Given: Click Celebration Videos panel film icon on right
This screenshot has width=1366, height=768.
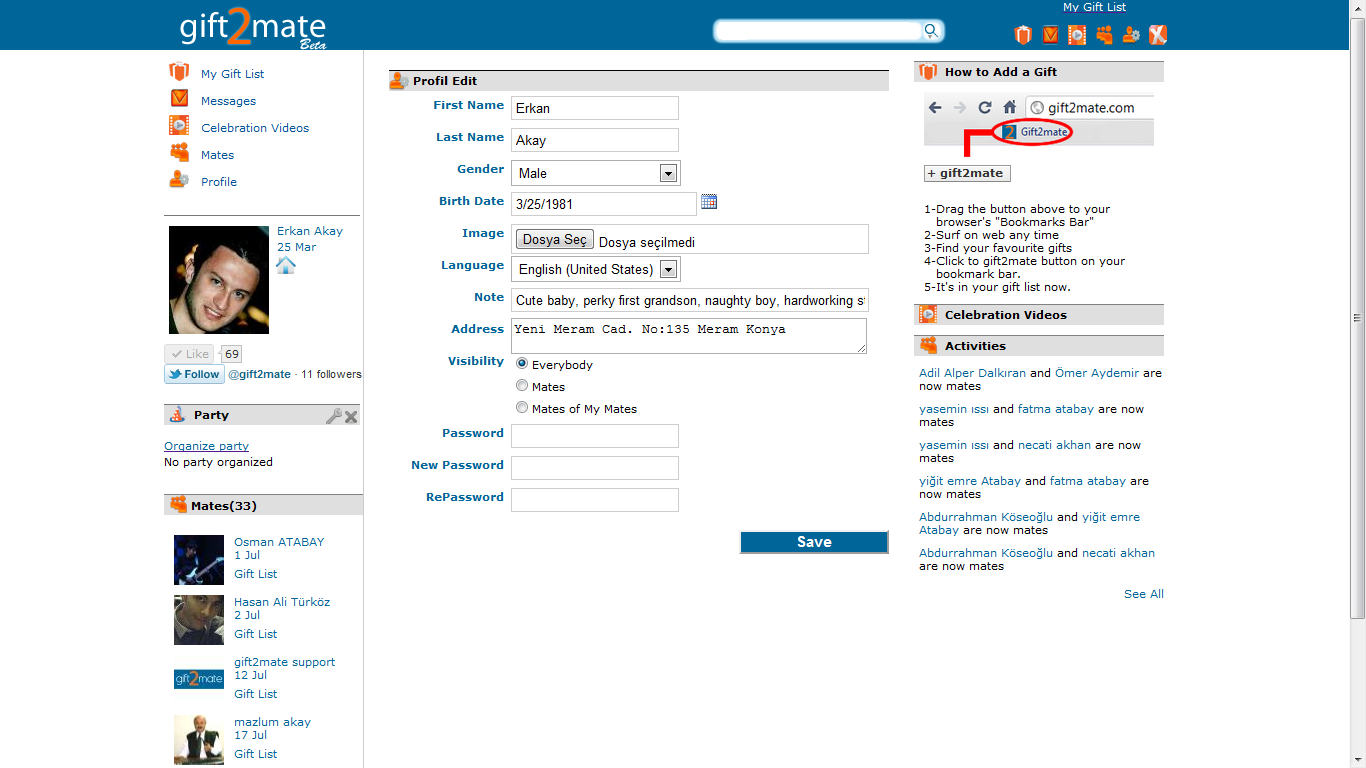Looking at the screenshot, I should [929, 314].
